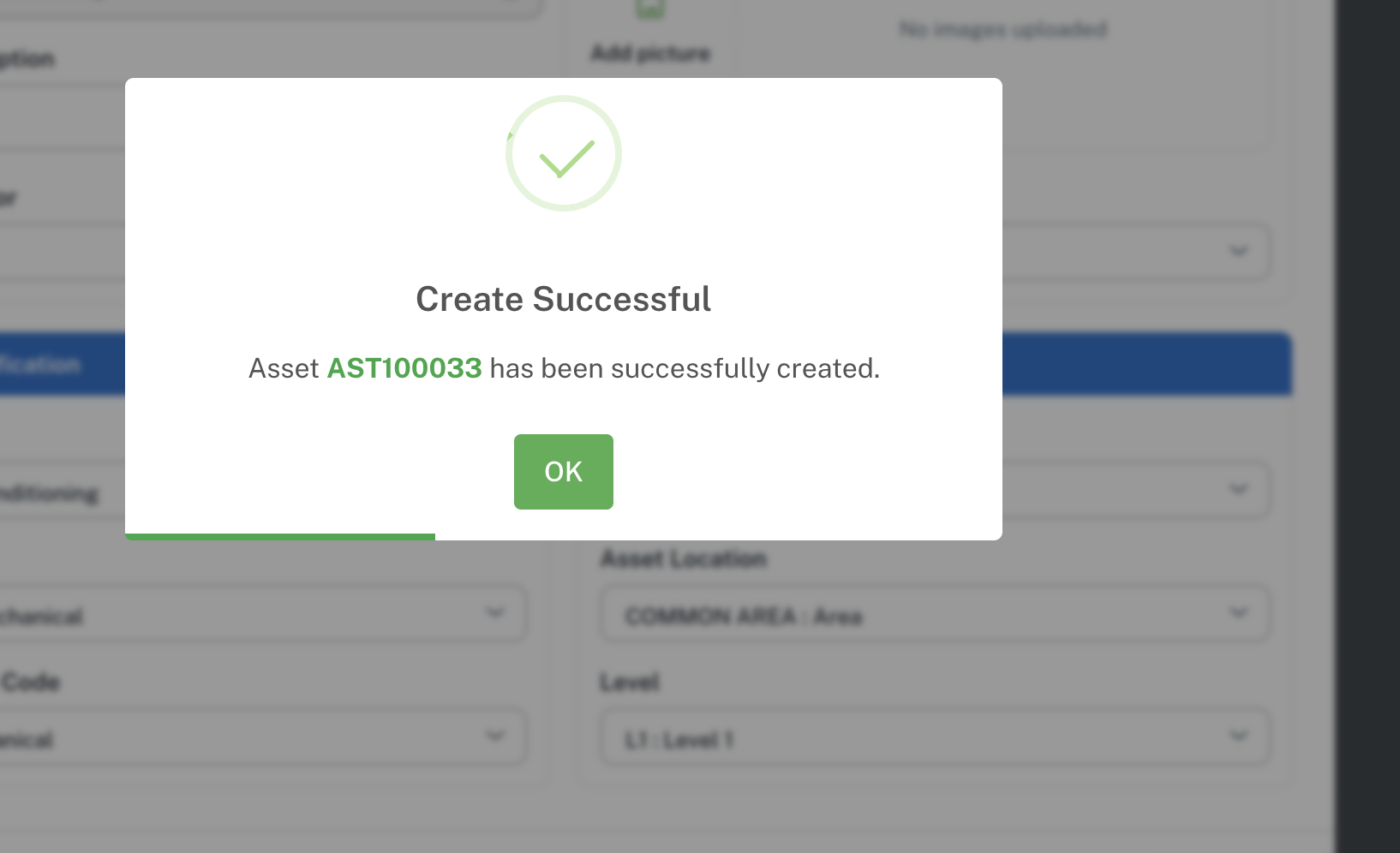Open the dropdown below the Code label
This screenshot has height=853, width=1400.
[x=257, y=738]
